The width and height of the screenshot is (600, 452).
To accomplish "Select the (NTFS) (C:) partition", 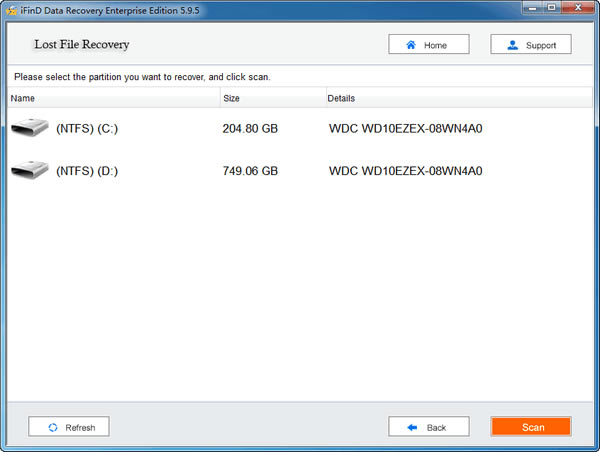I will pyautogui.click(x=87, y=129).
